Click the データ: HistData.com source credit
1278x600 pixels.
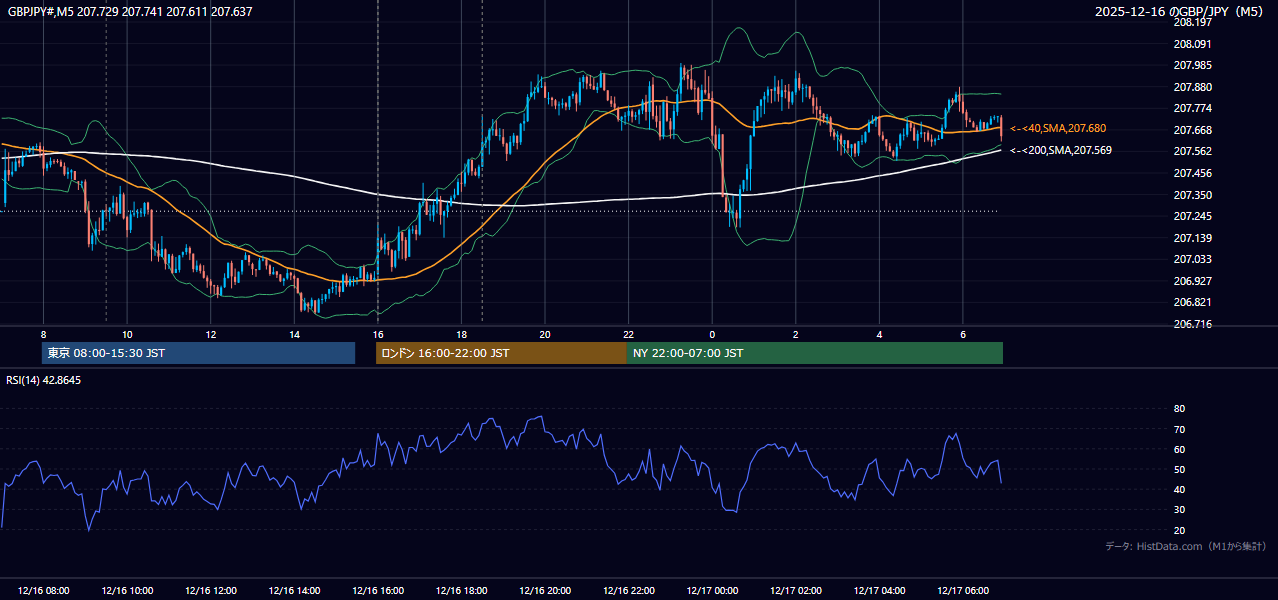click(x=1185, y=546)
